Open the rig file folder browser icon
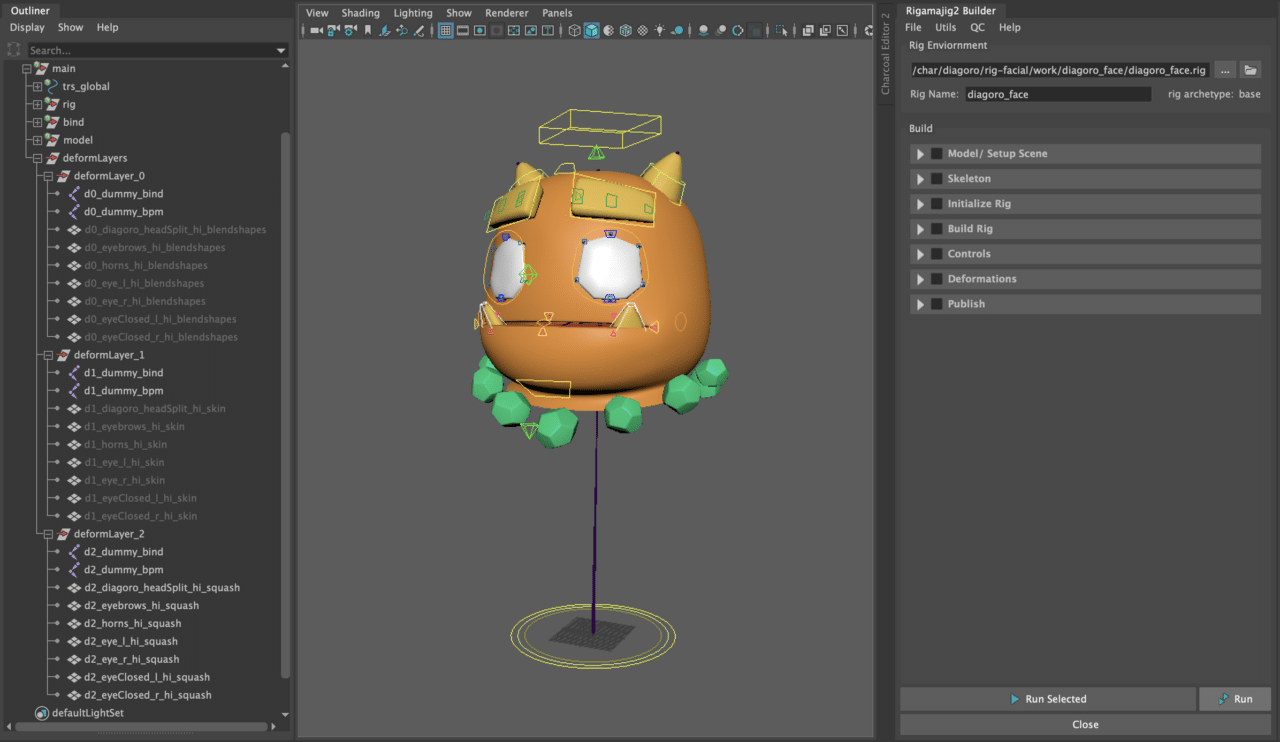Image resolution: width=1280 pixels, height=742 pixels. tap(1250, 70)
